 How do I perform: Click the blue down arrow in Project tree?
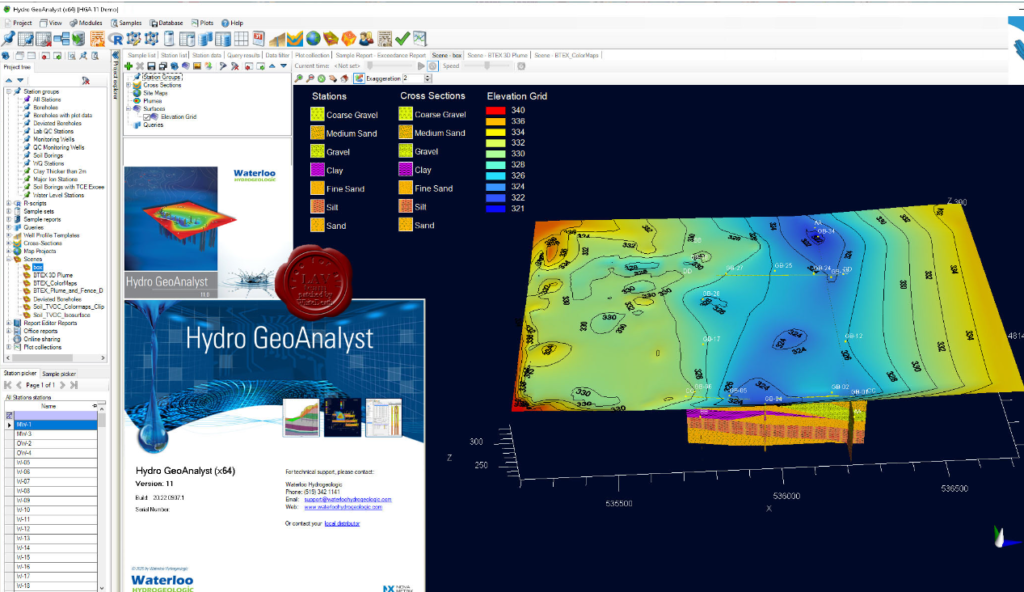(20, 80)
